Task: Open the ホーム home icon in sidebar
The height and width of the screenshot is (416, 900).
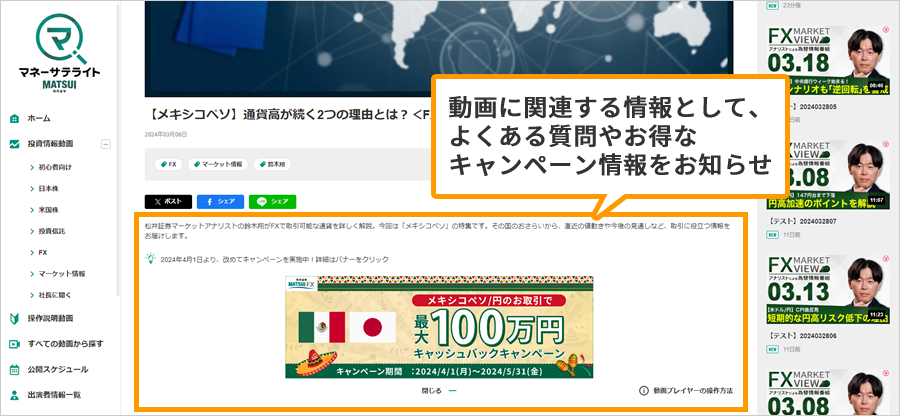Action: (x=14, y=118)
